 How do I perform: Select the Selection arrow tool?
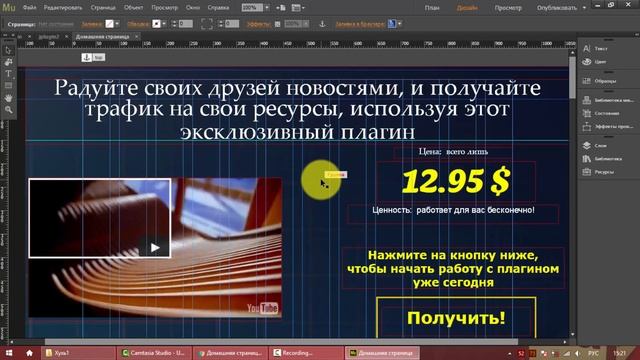click(8, 51)
